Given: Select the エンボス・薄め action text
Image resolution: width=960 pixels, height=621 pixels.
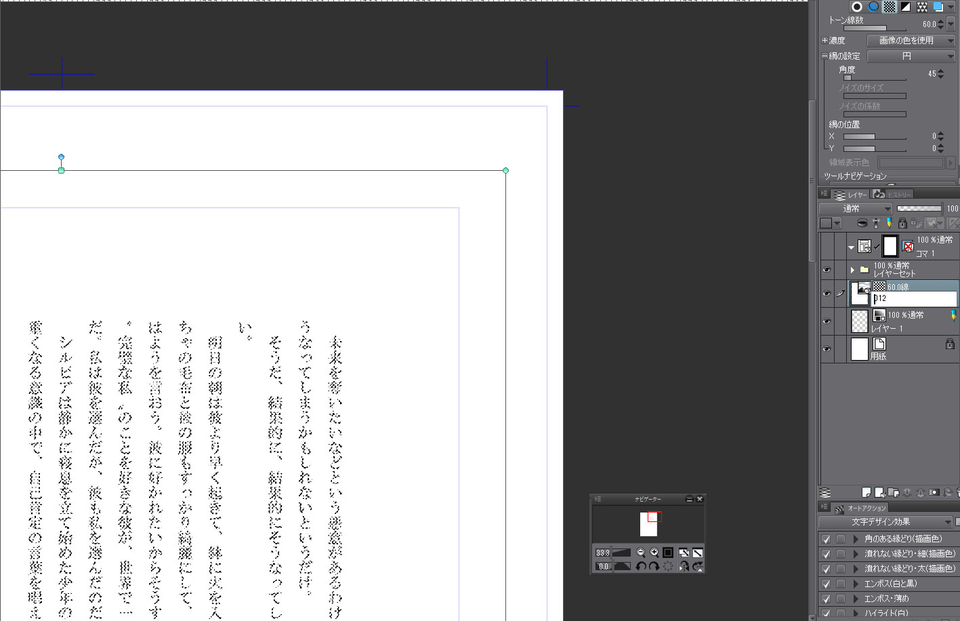Looking at the screenshot, I should [x=887, y=598].
